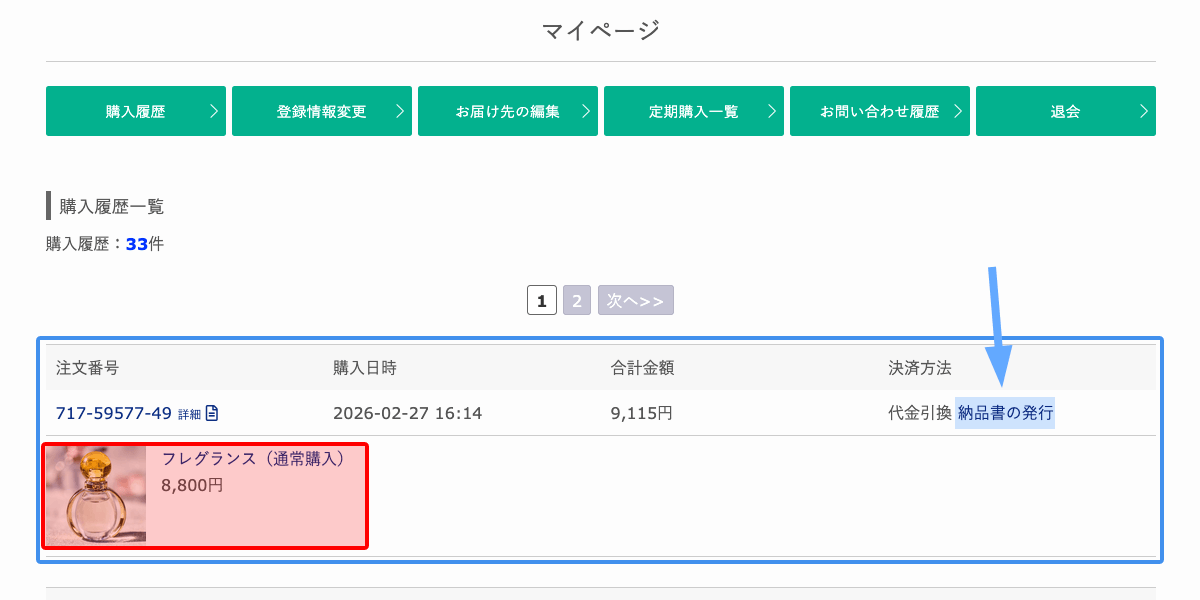Click the chevron arrow on お問い合わせ履歴 button

click(958, 112)
